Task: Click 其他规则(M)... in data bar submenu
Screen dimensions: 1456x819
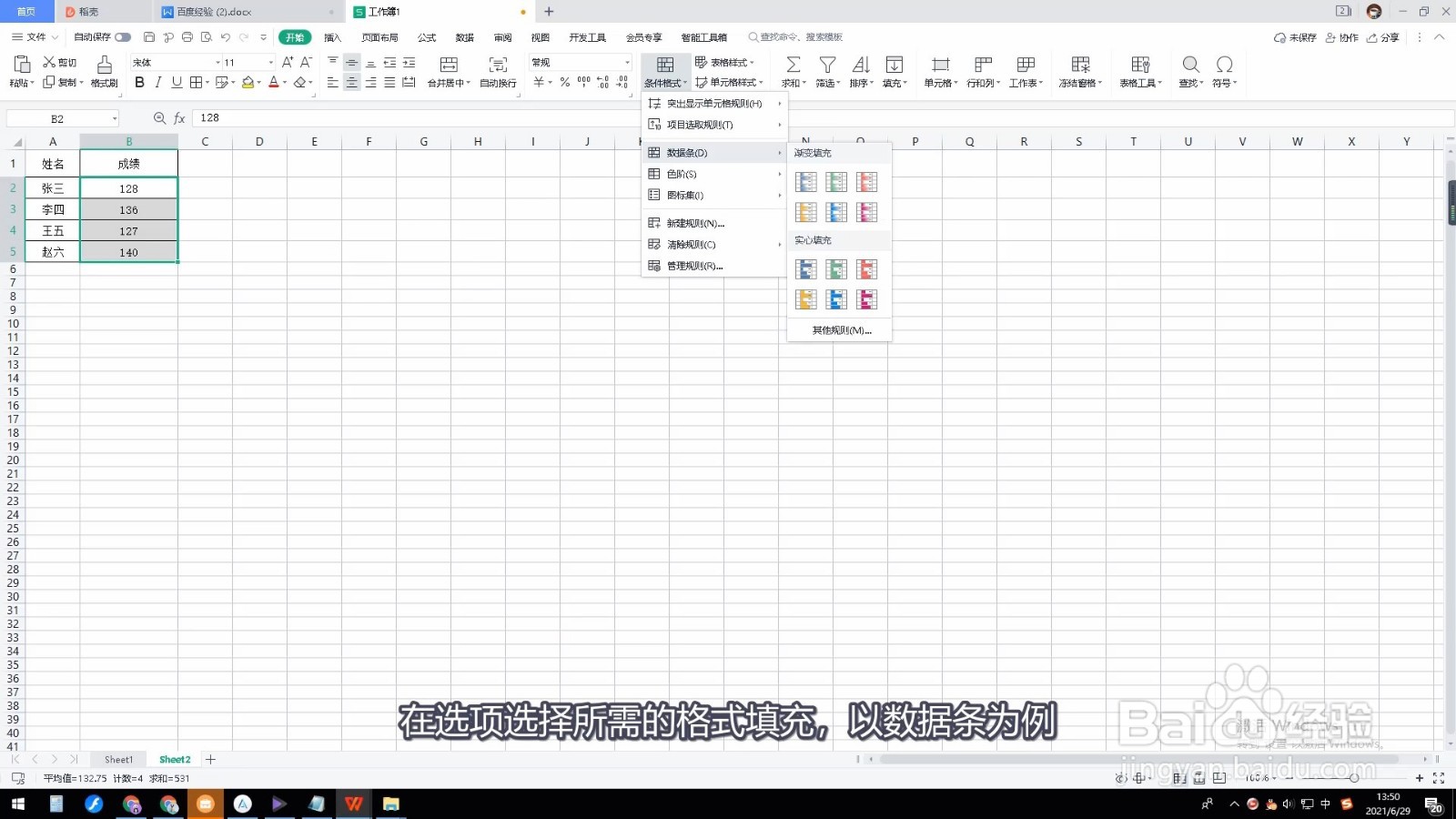Action: 840,330
